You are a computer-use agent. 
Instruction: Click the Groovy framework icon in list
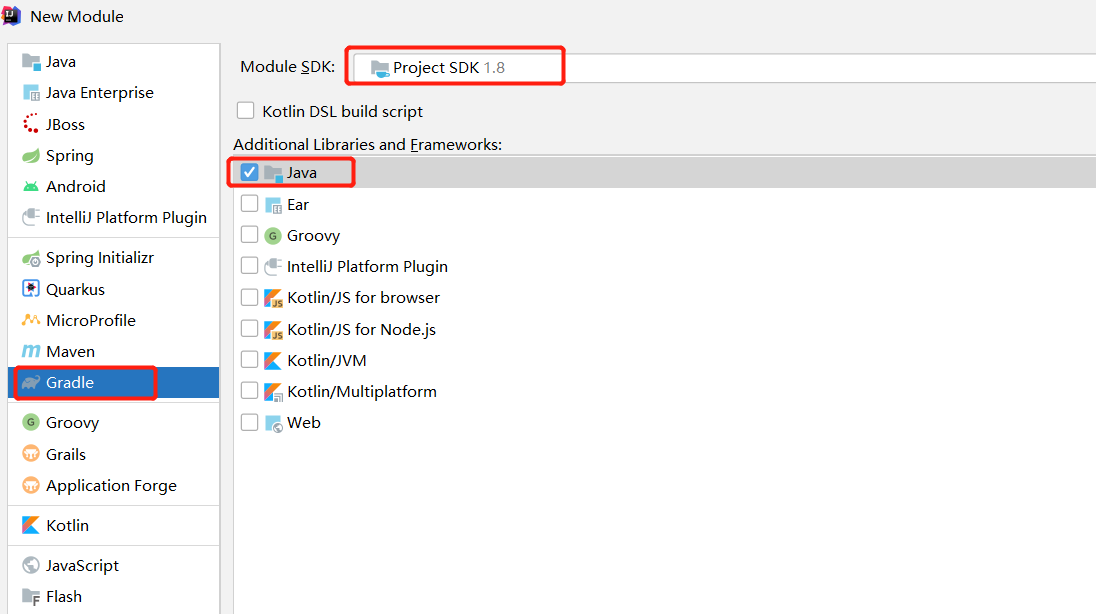click(273, 236)
